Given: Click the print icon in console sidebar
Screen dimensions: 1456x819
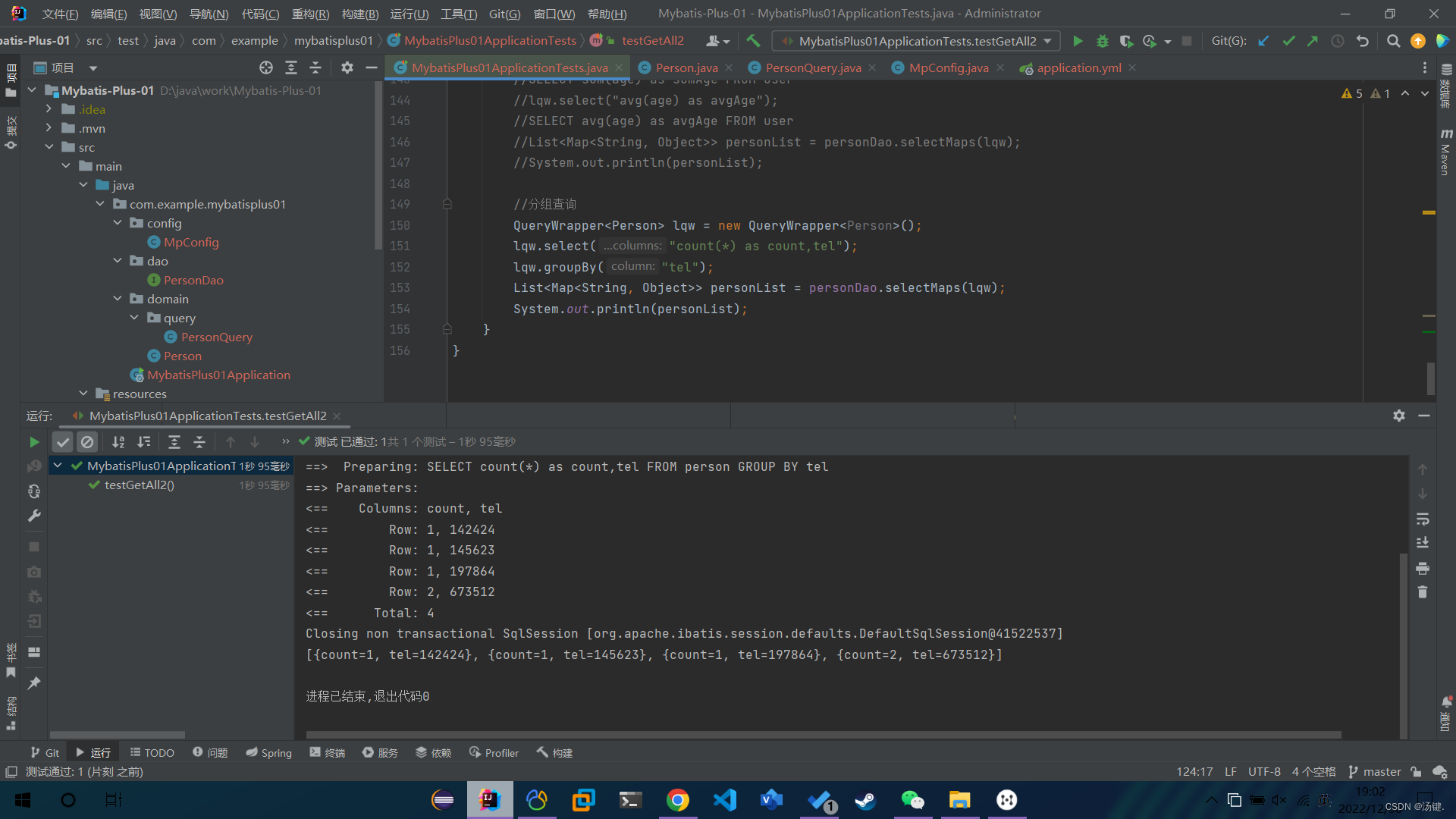Looking at the screenshot, I should pyautogui.click(x=1423, y=568).
